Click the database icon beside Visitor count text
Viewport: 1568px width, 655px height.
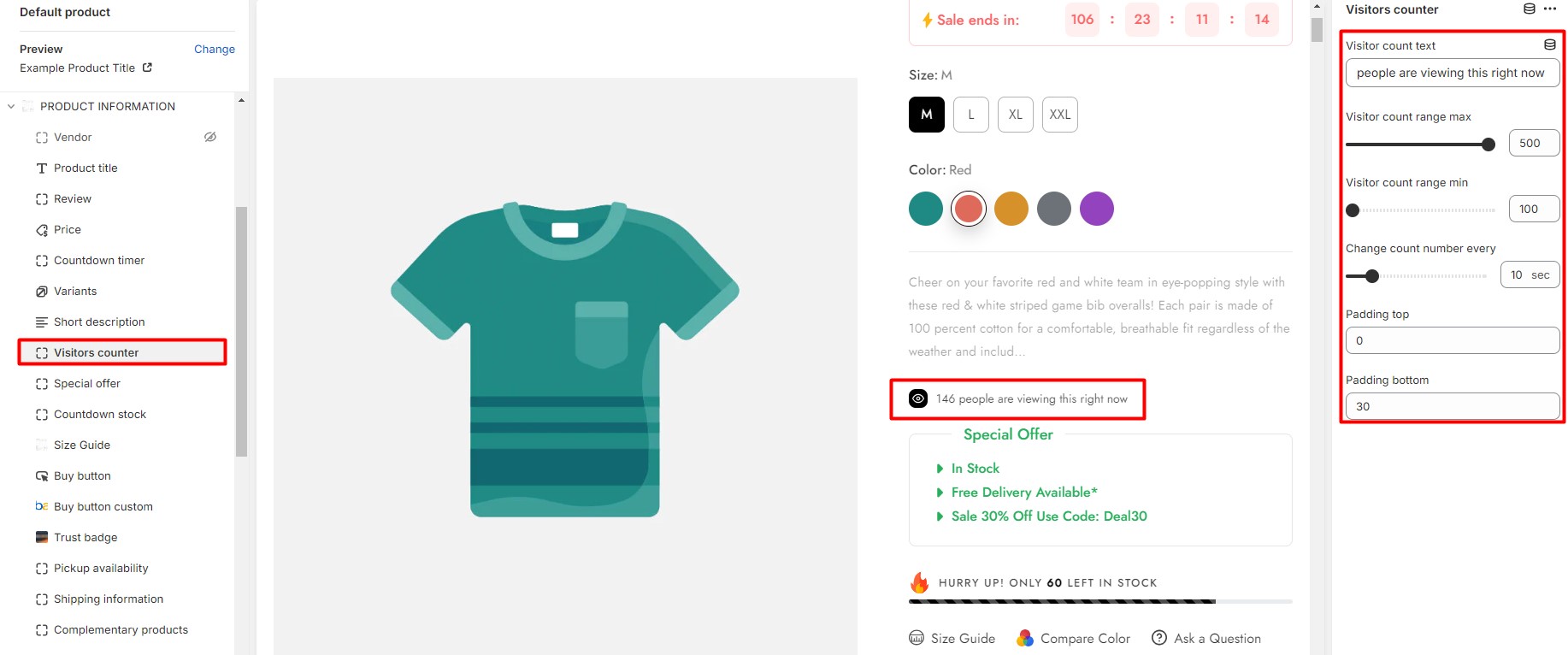(x=1549, y=44)
